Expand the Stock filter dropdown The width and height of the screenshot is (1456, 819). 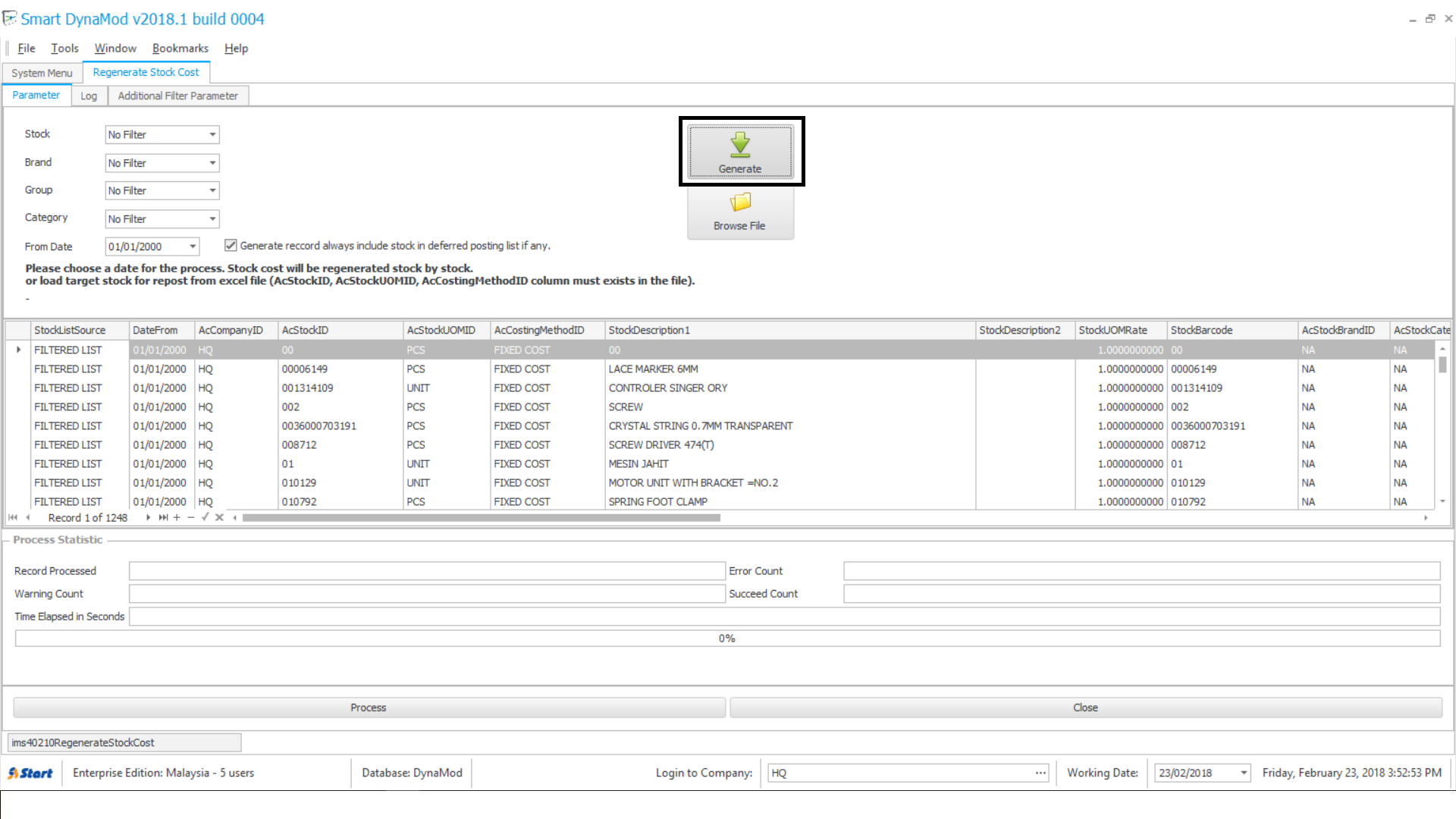click(212, 135)
